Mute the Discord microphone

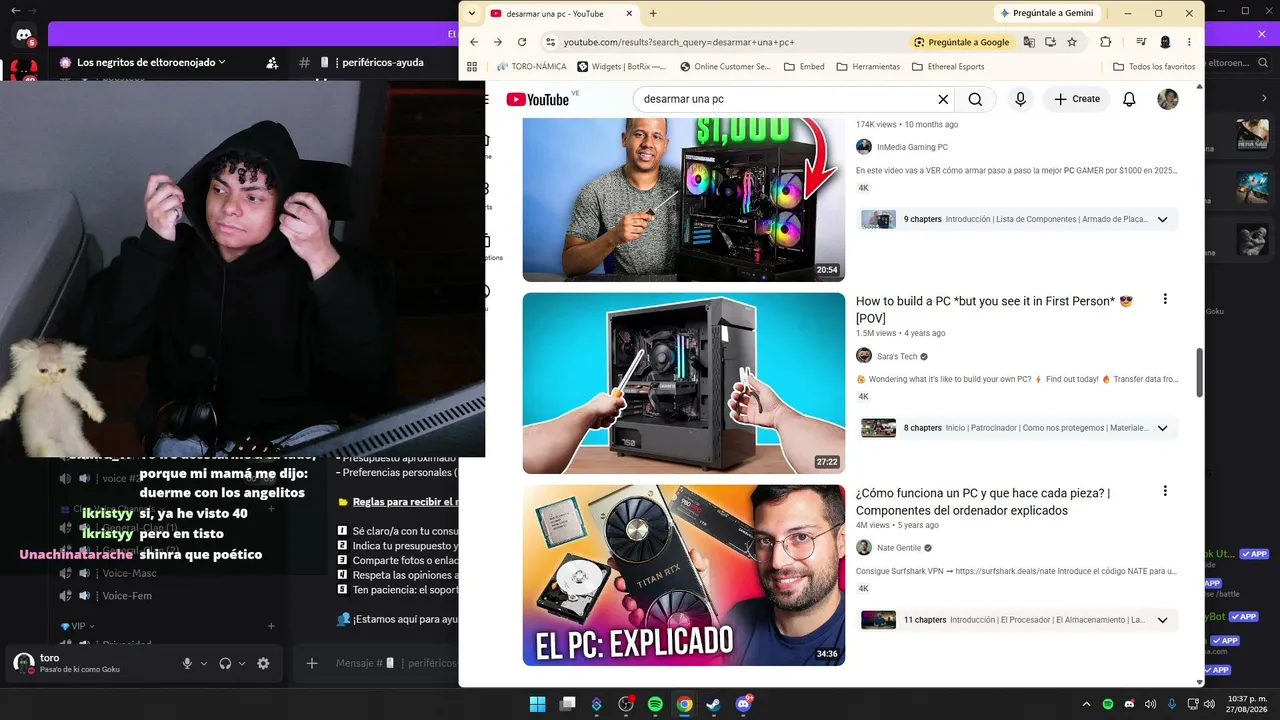tap(187, 663)
